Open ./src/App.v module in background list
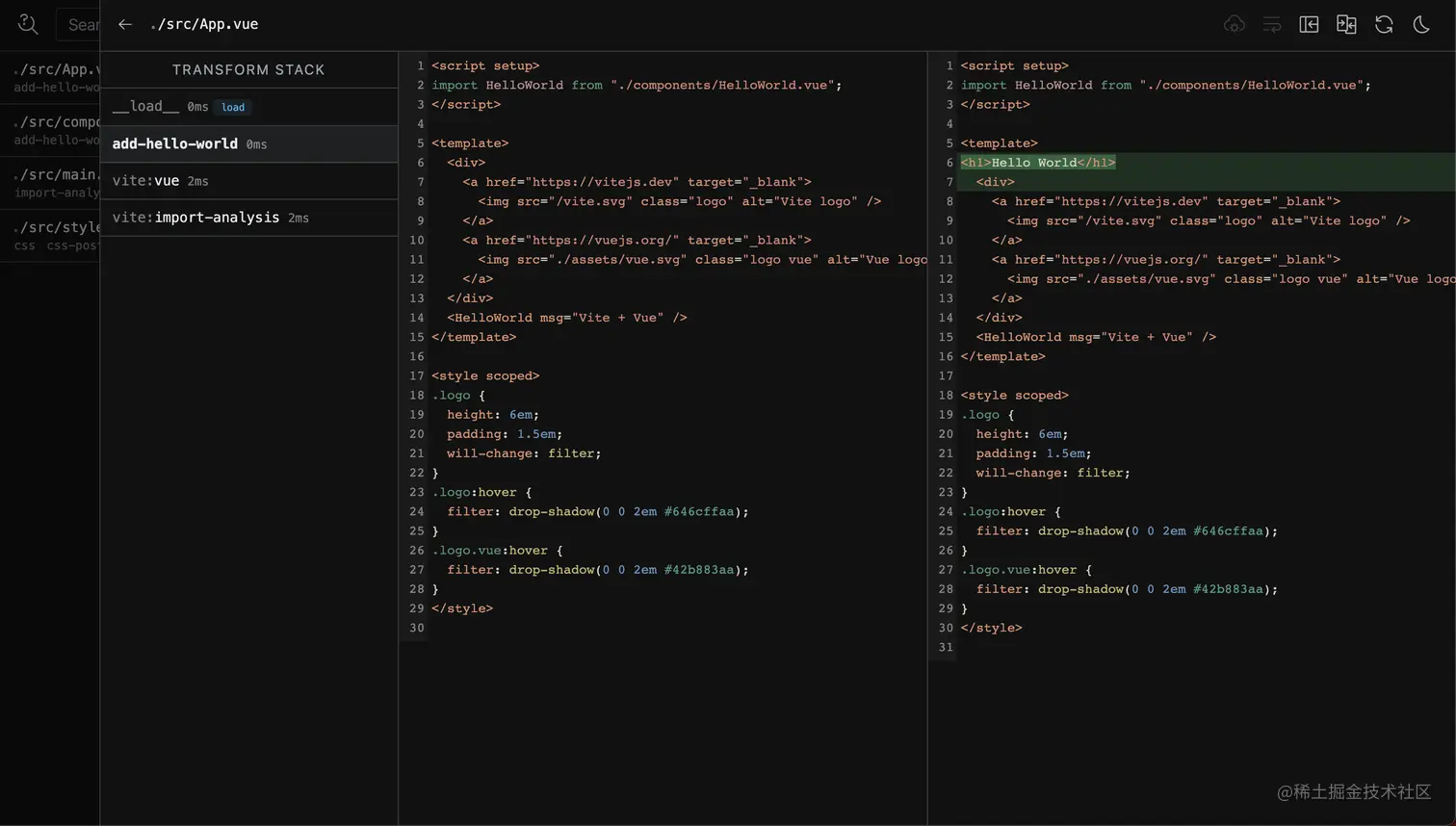Viewport: 1456px width, 826px height. [x=50, y=77]
